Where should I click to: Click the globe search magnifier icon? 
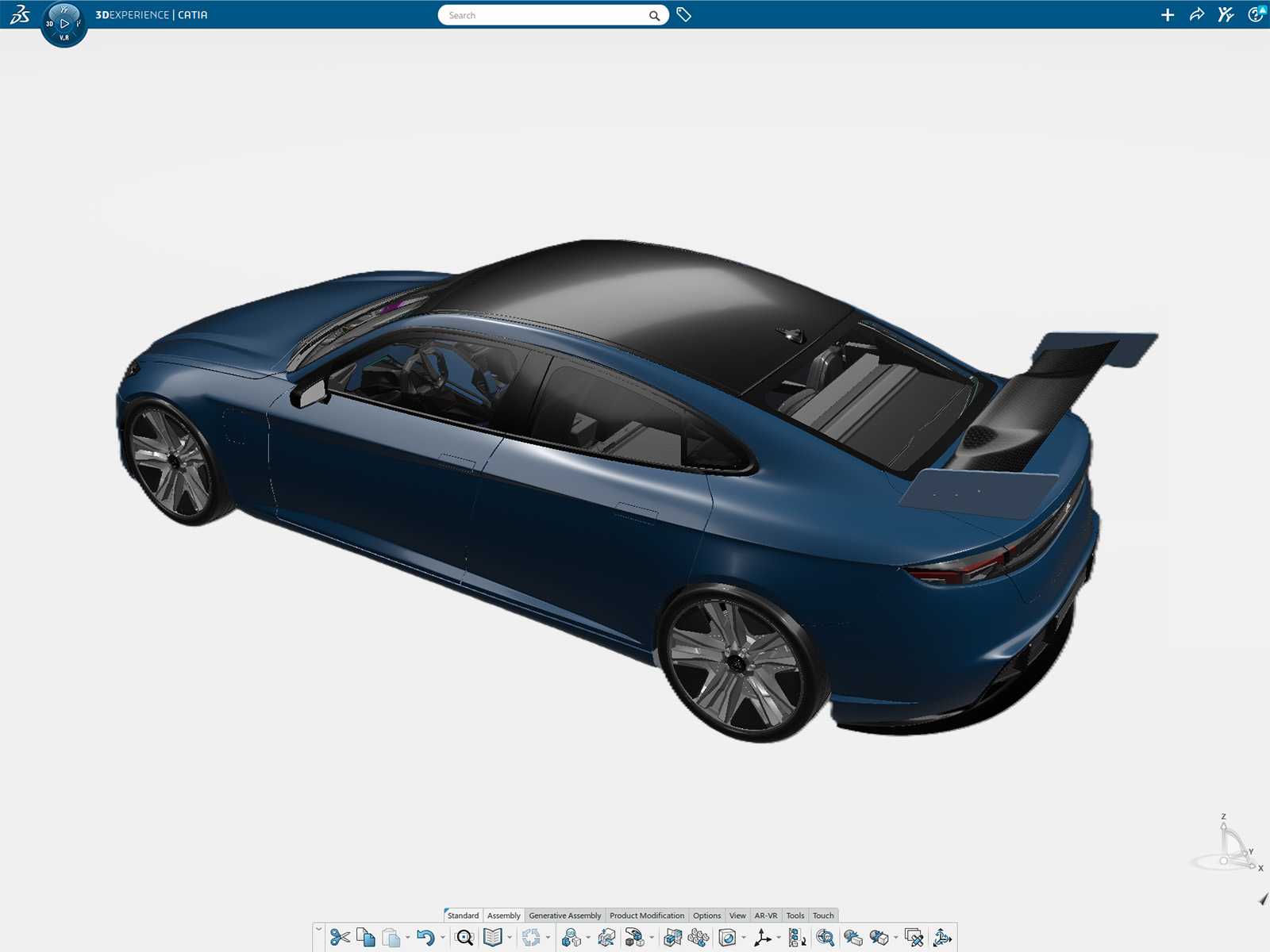click(825, 938)
